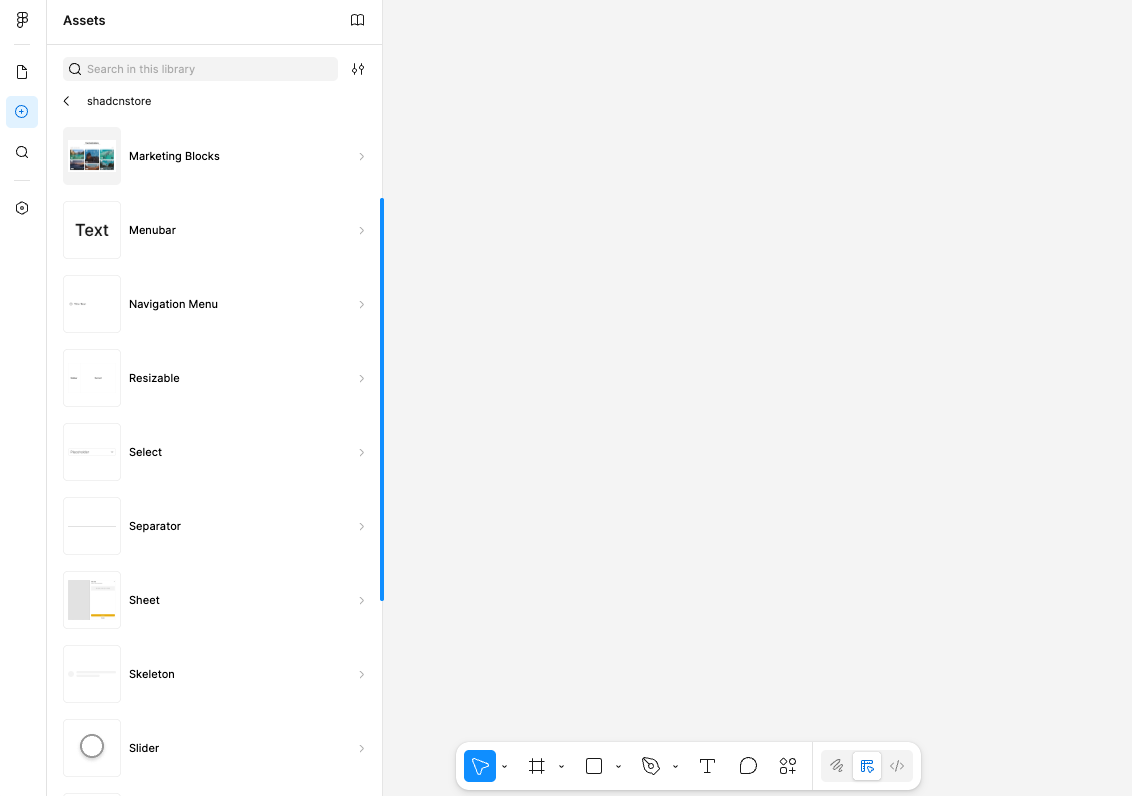Open the hexagon plugins icon in sidebar
This screenshot has height=796, width=1132.
(22, 208)
